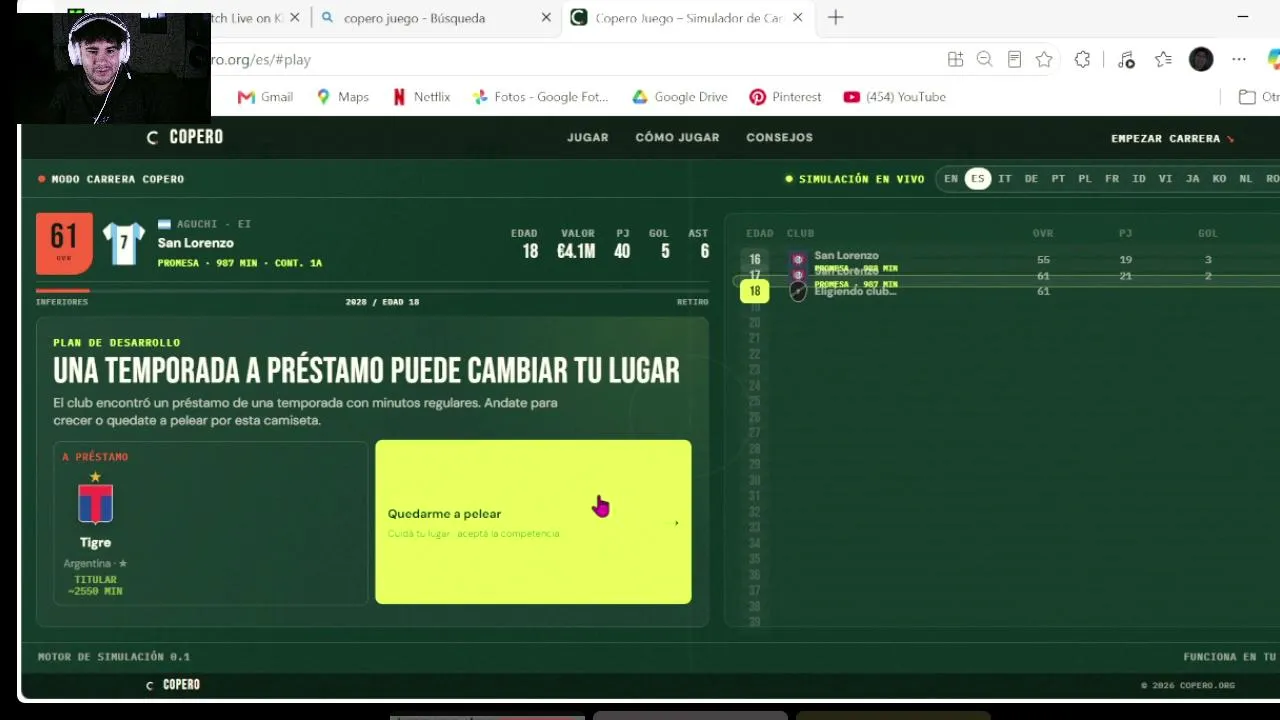
Task: Click the MOTOR DE SIMULACIÓN 0.1 text
Action: (x=114, y=657)
